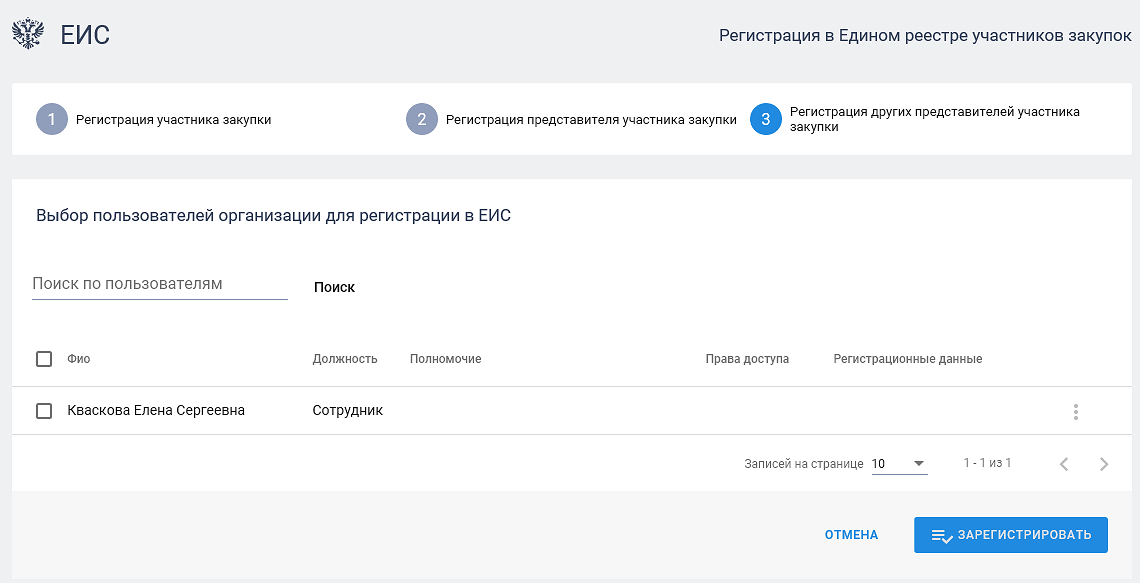Click the Фио column header
Screen dimensions: 1140x583
pos(79,359)
